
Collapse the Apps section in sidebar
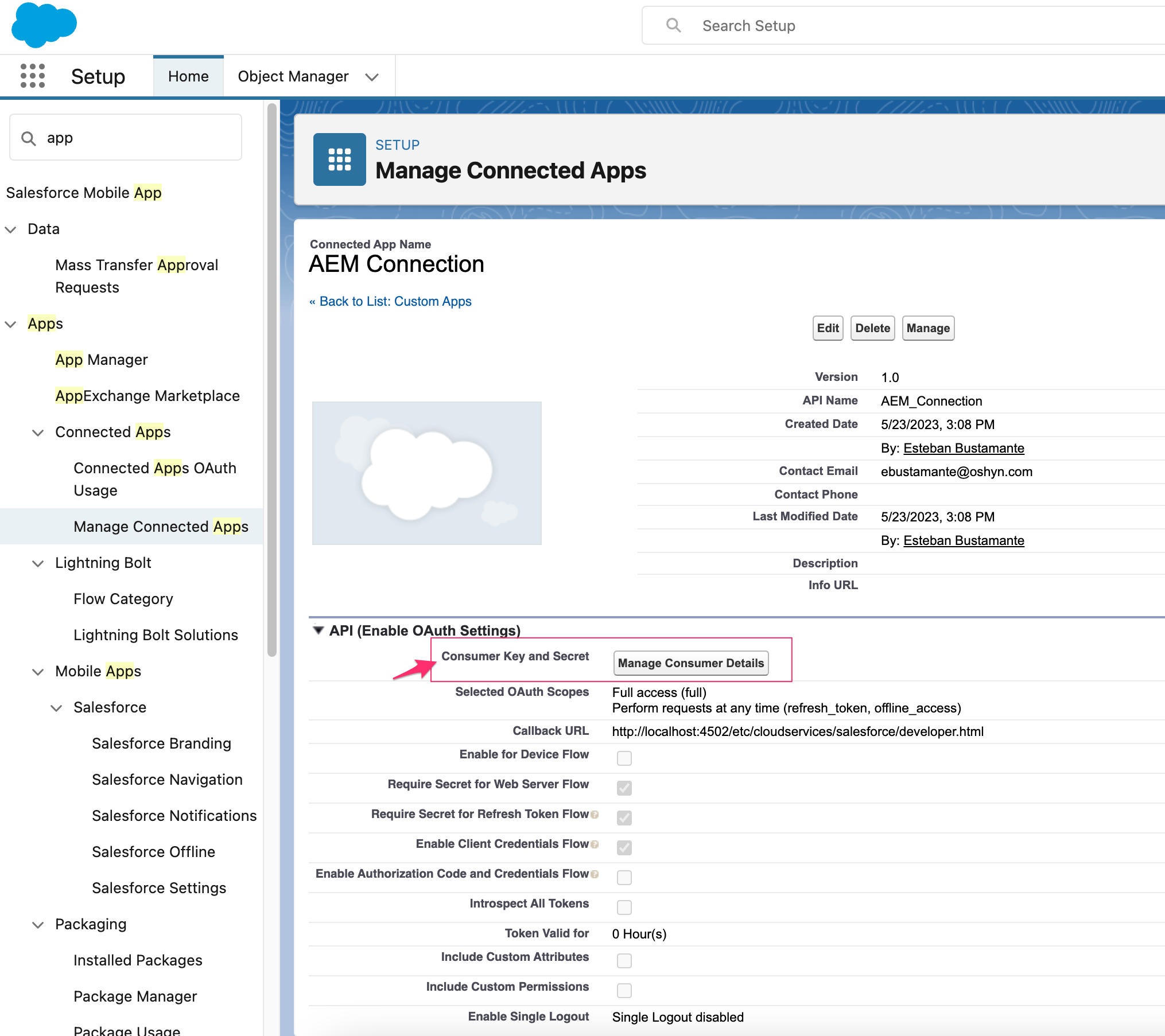point(11,324)
